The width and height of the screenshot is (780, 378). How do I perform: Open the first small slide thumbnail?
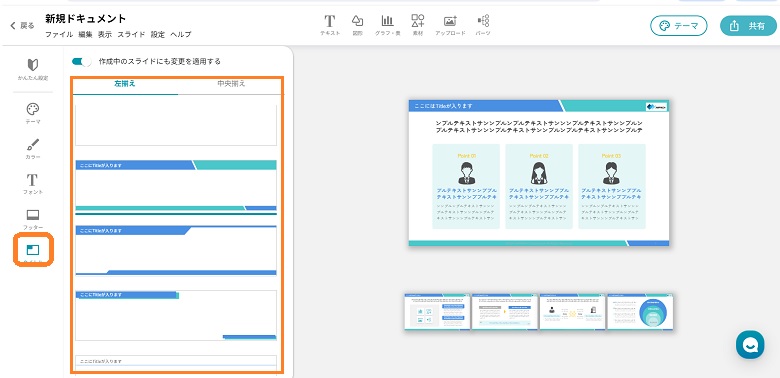click(437, 311)
